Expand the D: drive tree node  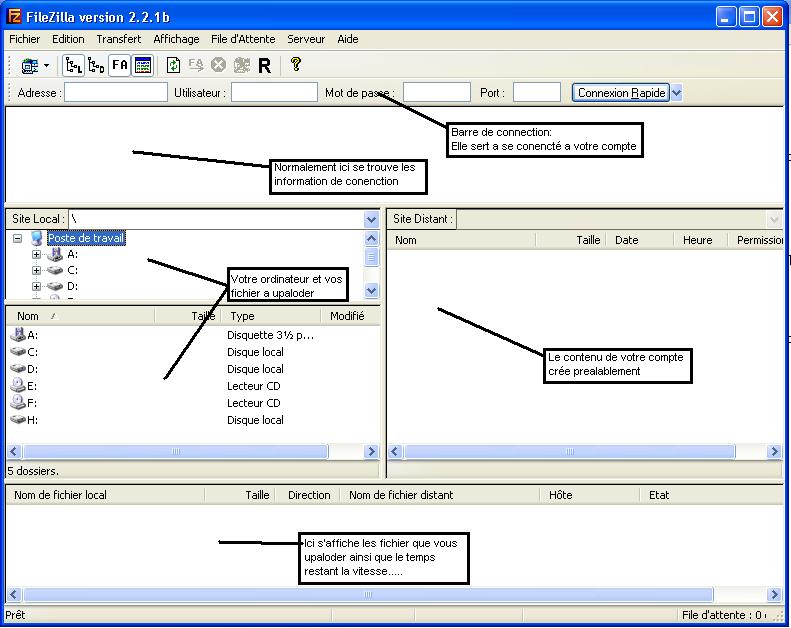(x=36, y=287)
